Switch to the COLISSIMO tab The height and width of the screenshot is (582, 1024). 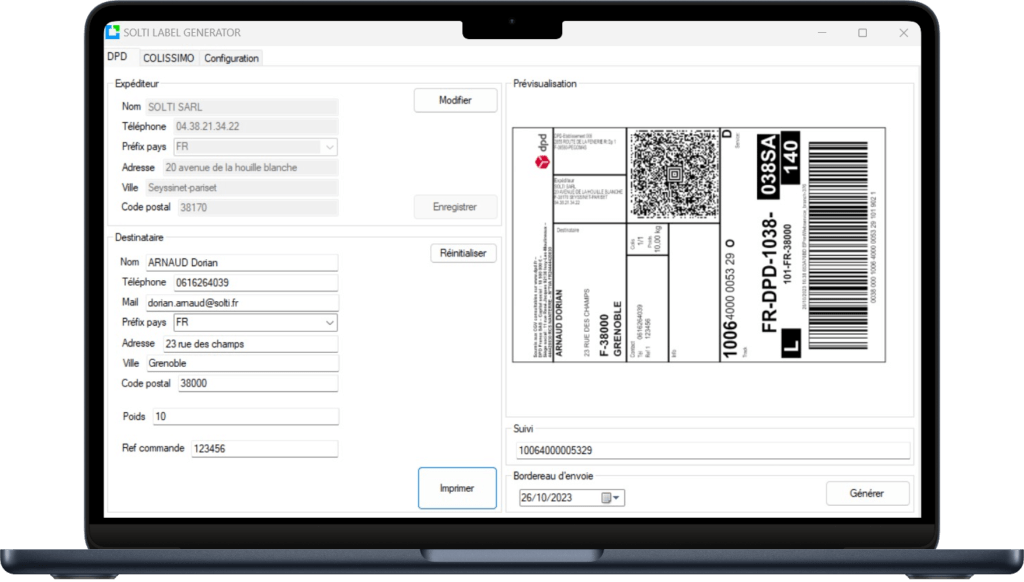tap(167, 58)
